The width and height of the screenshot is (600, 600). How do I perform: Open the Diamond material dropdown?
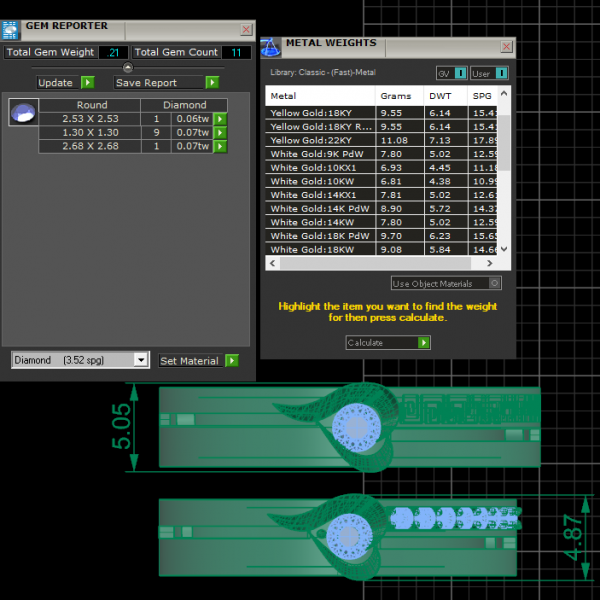pyautogui.click(x=140, y=360)
